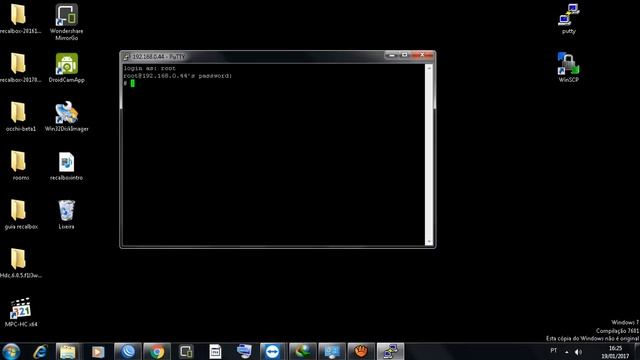Select the Mdc.6.0.5 folder icon
The width and height of the screenshot is (640, 360).
coord(20,263)
